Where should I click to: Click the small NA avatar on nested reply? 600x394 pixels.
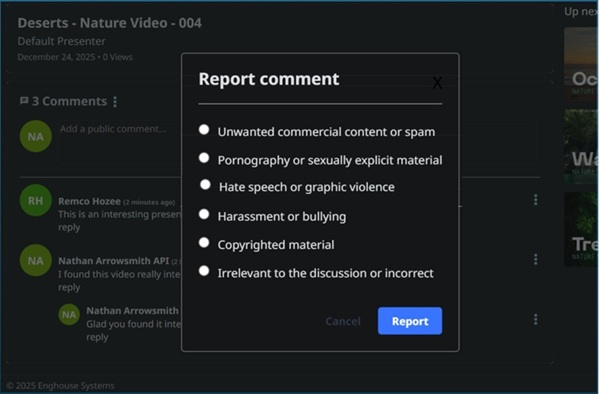pyautogui.click(x=69, y=314)
